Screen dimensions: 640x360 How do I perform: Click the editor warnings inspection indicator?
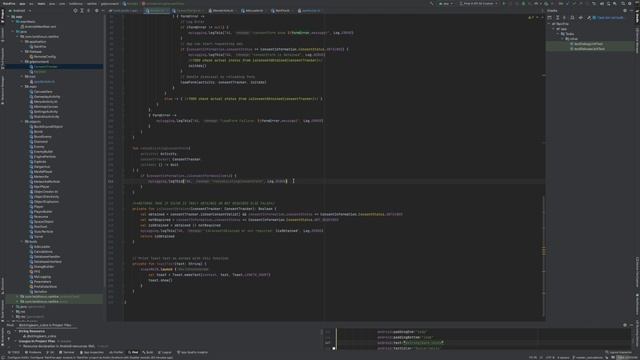(531, 18)
